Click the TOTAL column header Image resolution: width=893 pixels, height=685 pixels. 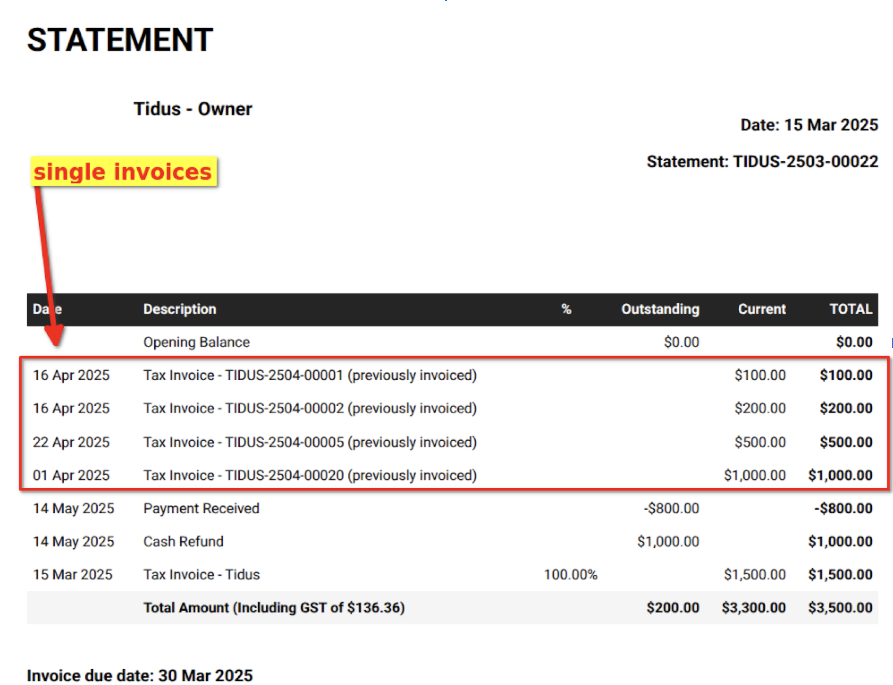(850, 309)
